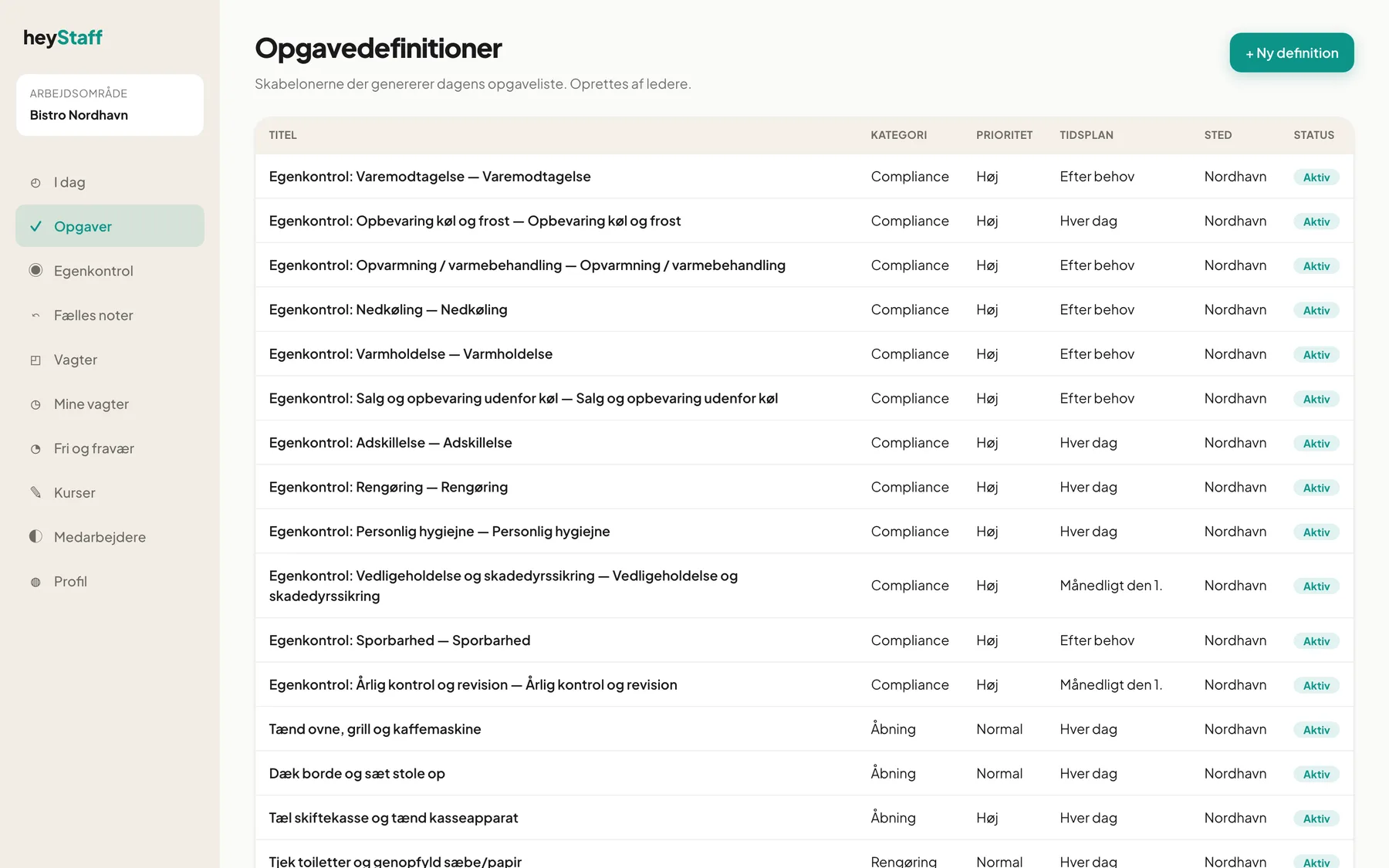Click Høj priority in Tæl skiftekasse row

point(987,818)
